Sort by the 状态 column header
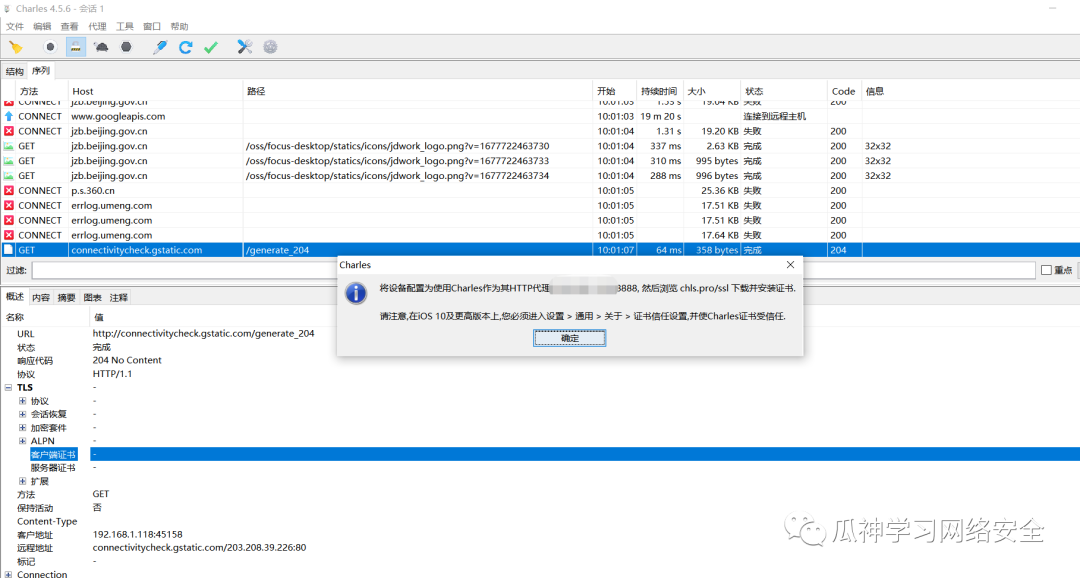The height and width of the screenshot is (578, 1080). pyautogui.click(x=784, y=91)
